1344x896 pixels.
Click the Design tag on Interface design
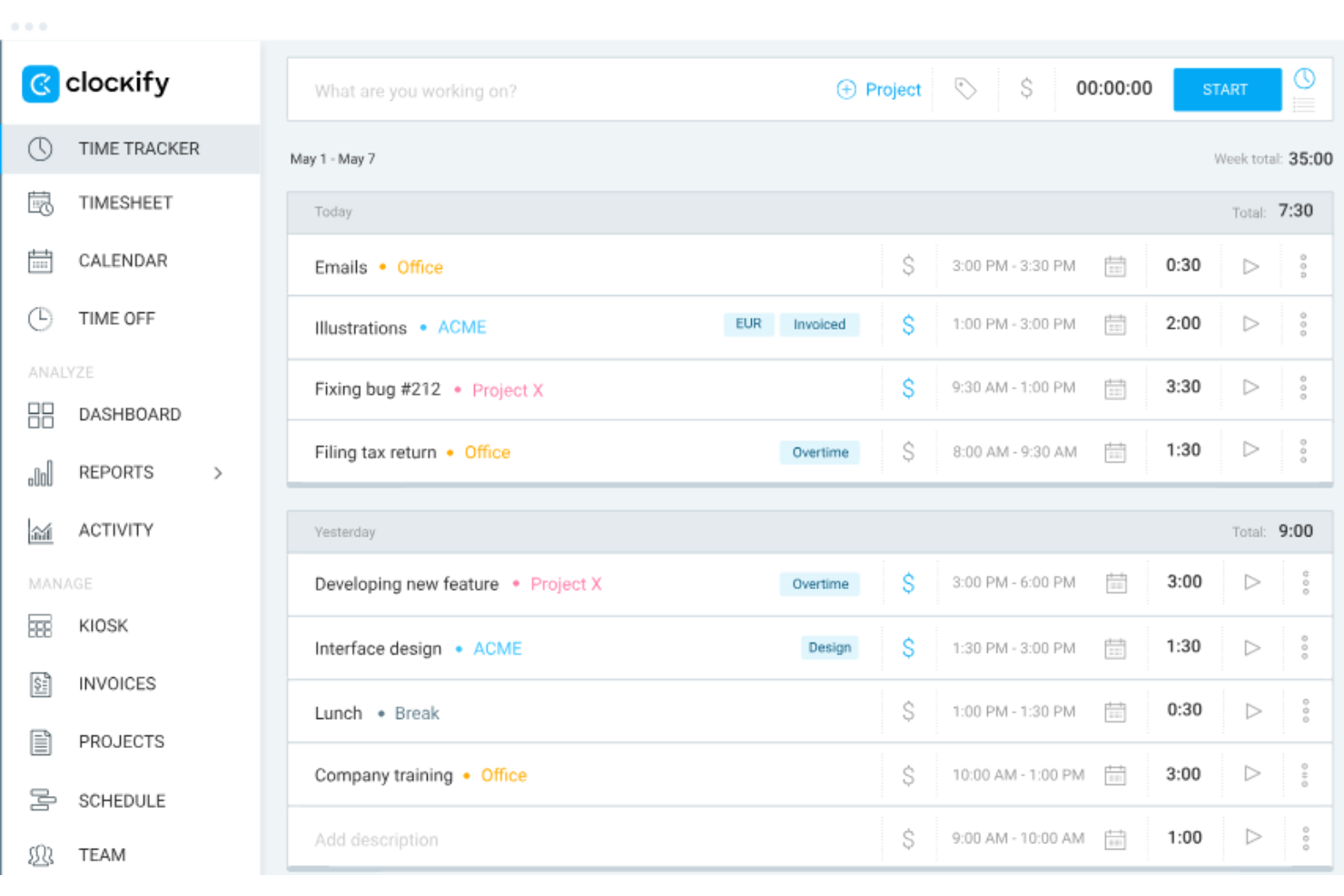[x=830, y=647]
